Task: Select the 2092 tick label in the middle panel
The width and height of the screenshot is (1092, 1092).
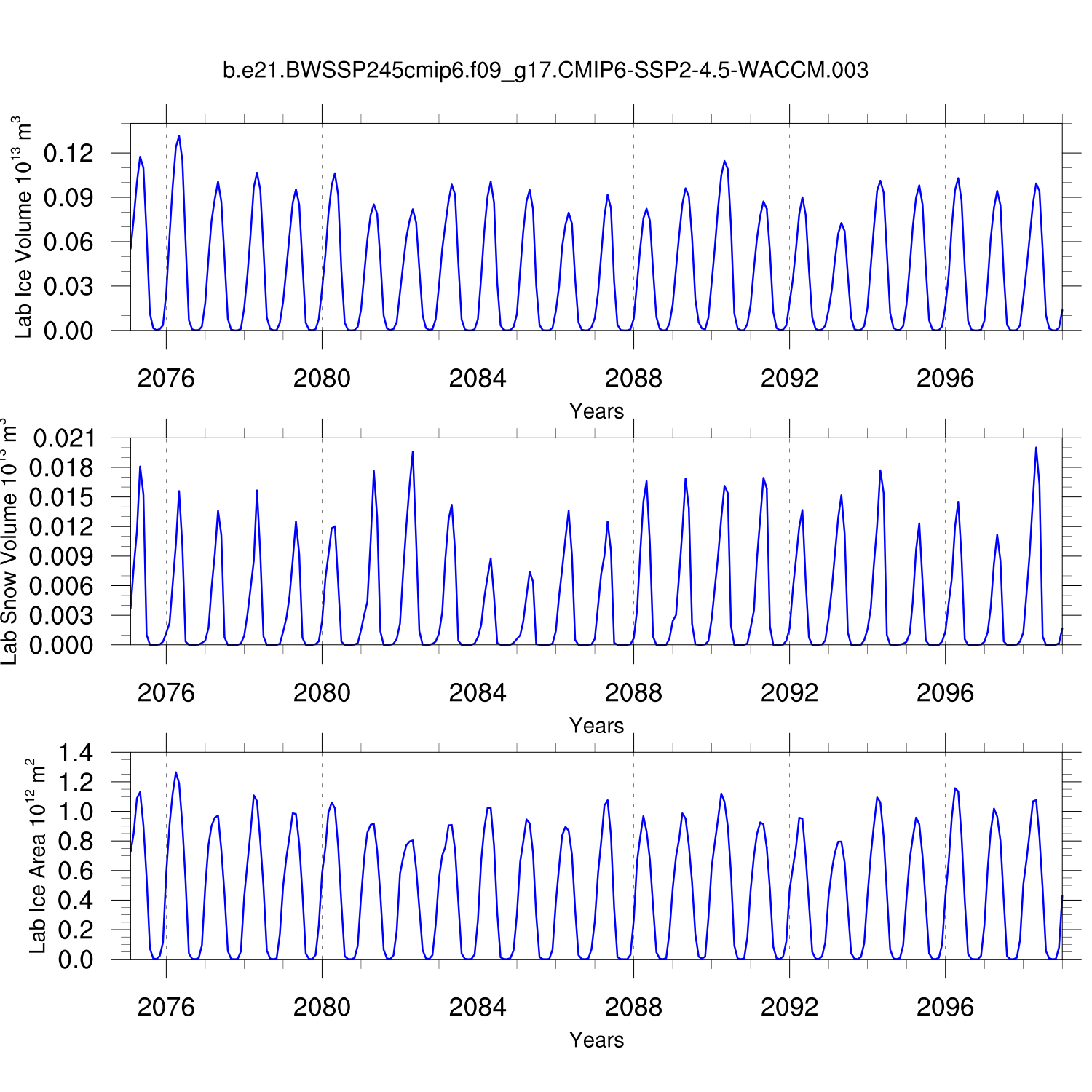Action: pos(789,693)
